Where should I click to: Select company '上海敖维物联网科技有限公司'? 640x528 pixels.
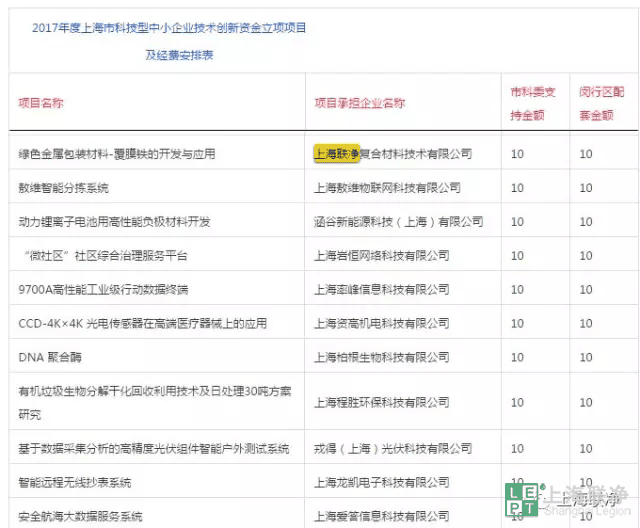(x=387, y=188)
